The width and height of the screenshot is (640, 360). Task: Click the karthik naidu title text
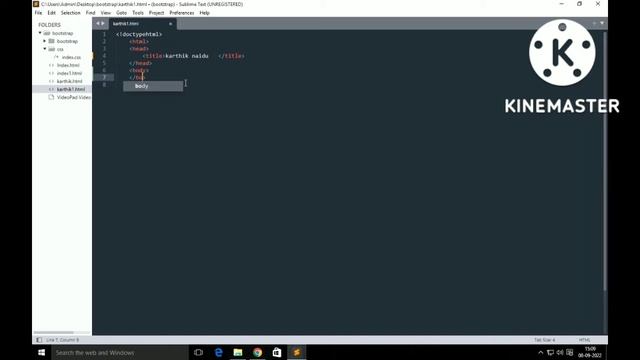[187, 56]
